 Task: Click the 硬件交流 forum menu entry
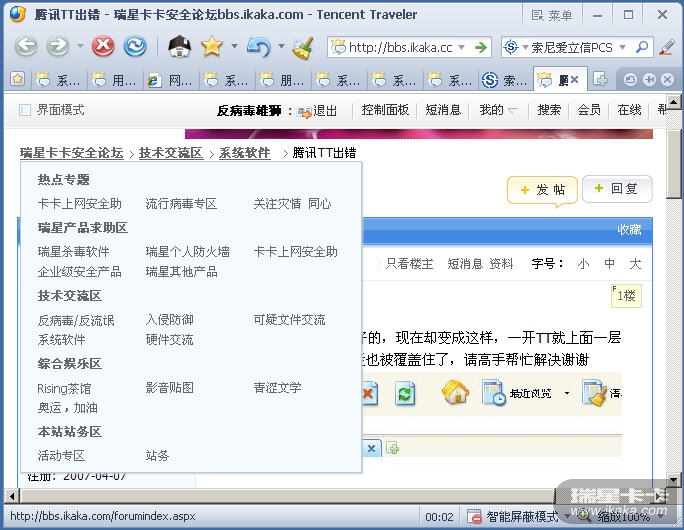click(170, 339)
